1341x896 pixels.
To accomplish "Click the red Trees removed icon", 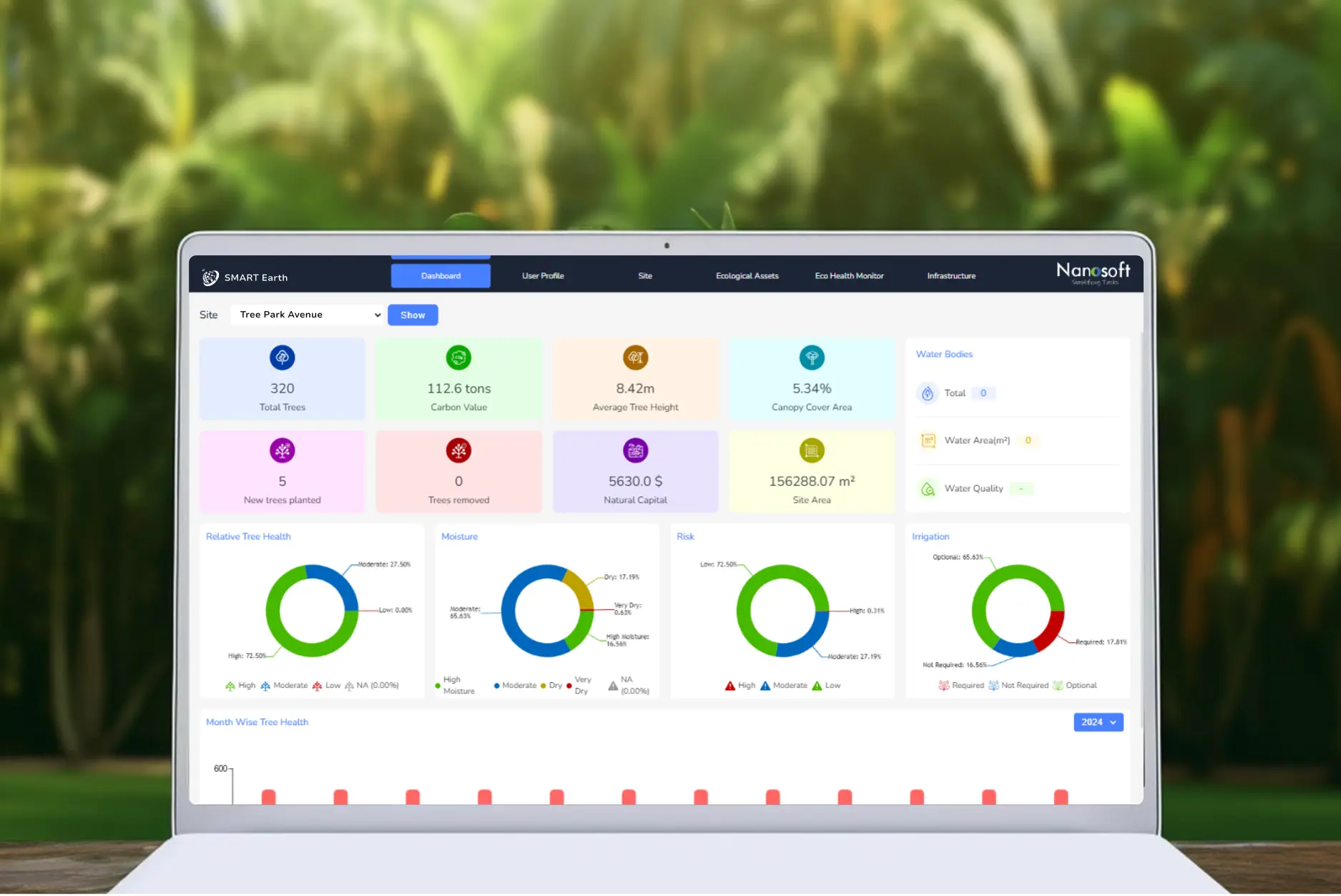I will point(458,451).
